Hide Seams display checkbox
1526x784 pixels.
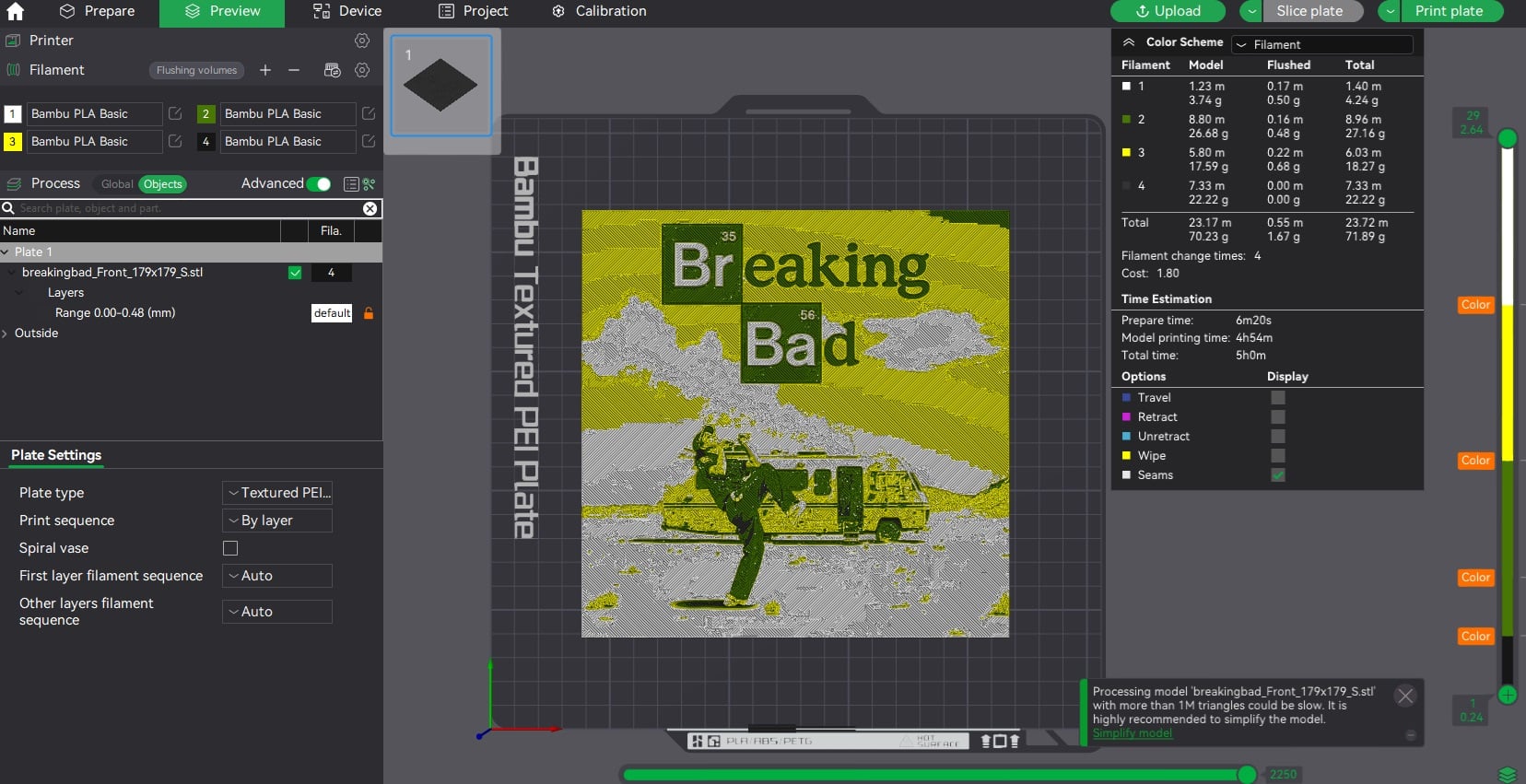click(1278, 475)
